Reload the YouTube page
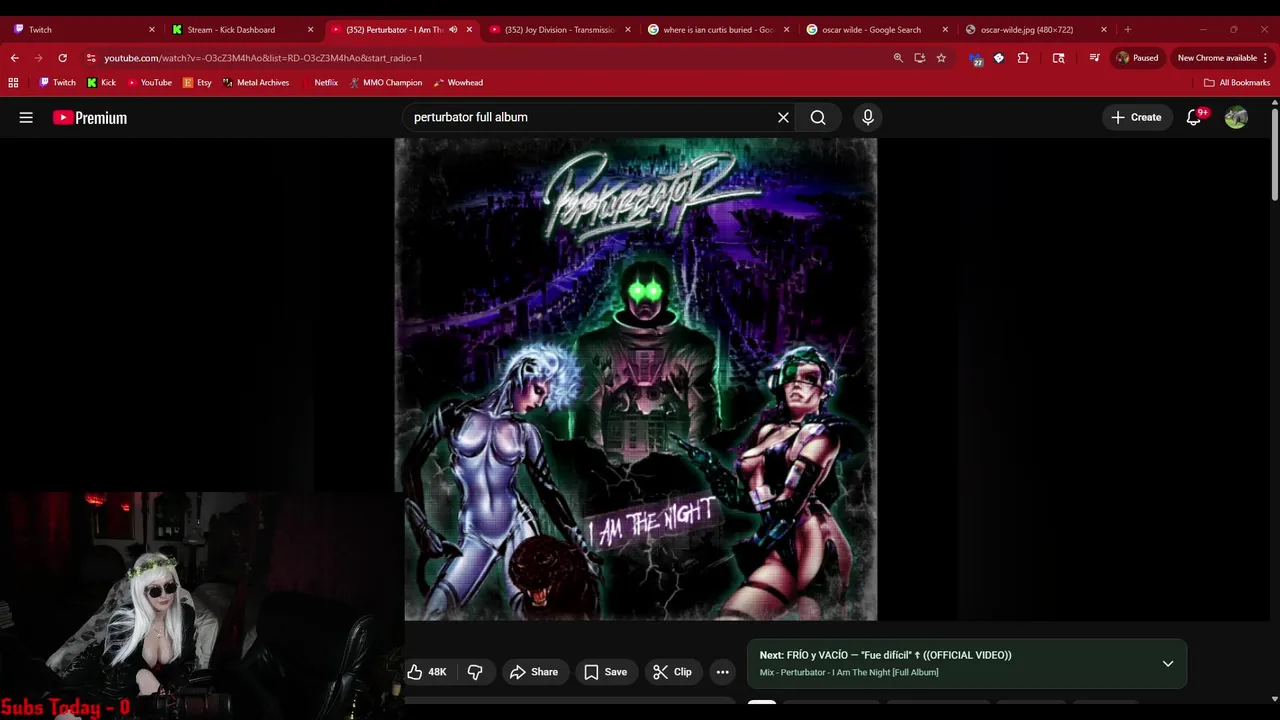This screenshot has height=720, width=1280. click(62, 58)
